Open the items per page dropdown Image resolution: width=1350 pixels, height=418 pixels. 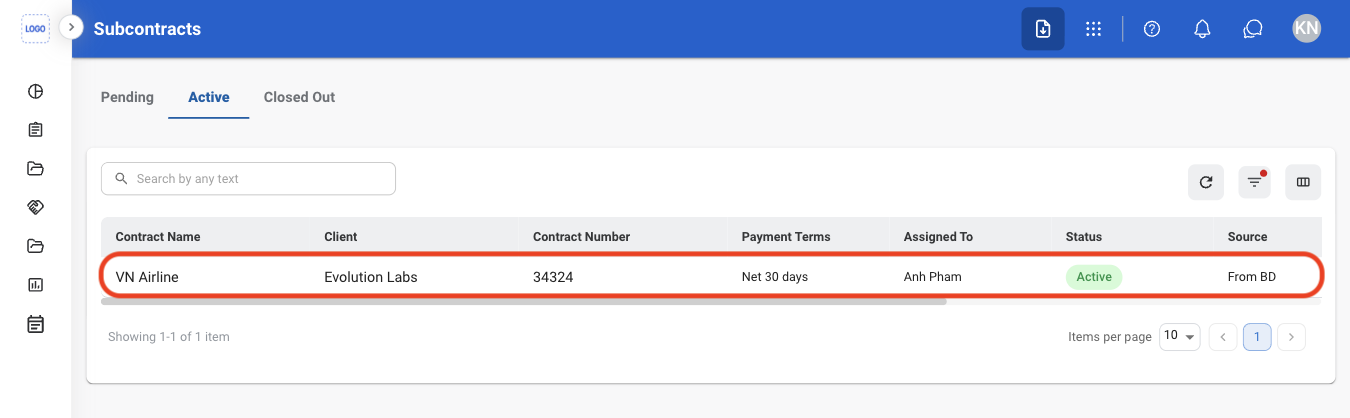pos(1180,337)
